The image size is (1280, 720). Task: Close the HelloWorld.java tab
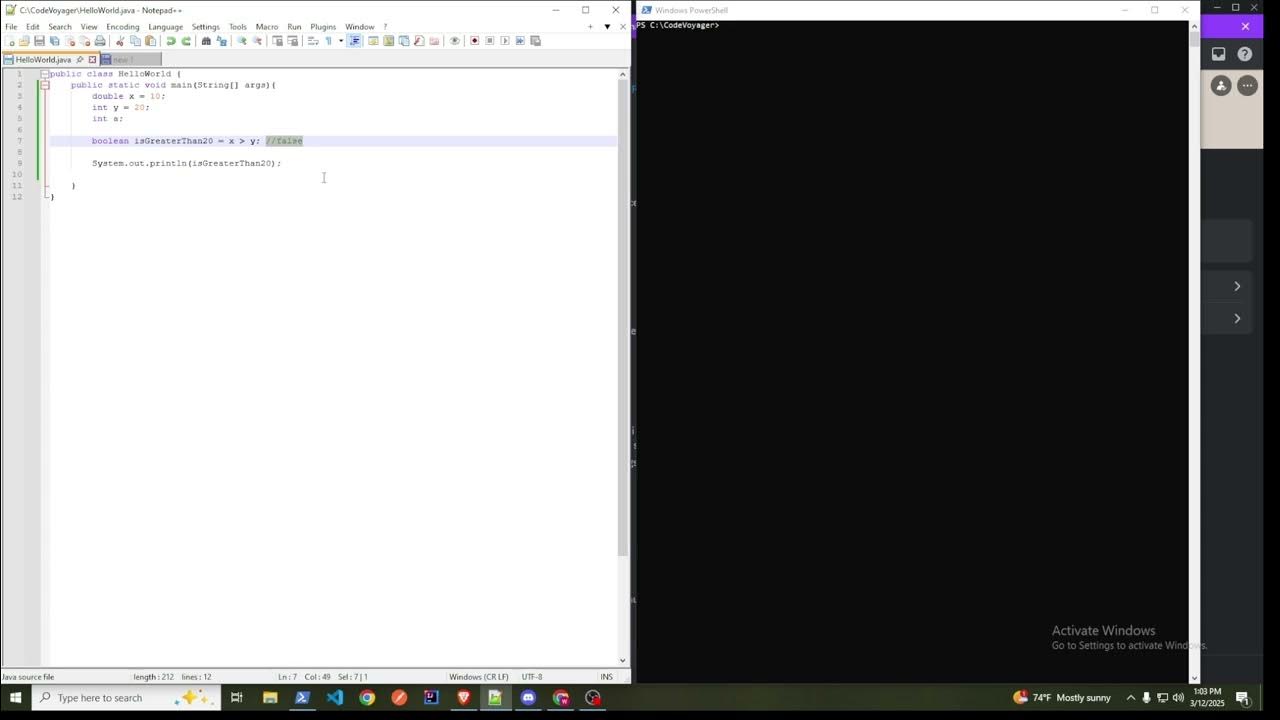92,59
